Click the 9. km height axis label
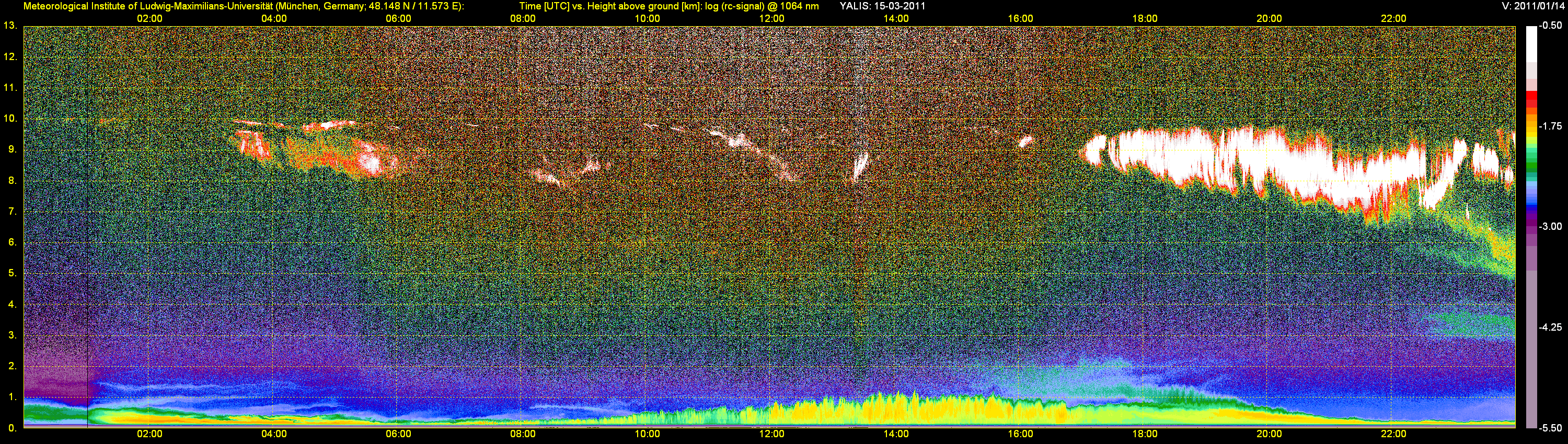1568x444 pixels. (12, 149)
